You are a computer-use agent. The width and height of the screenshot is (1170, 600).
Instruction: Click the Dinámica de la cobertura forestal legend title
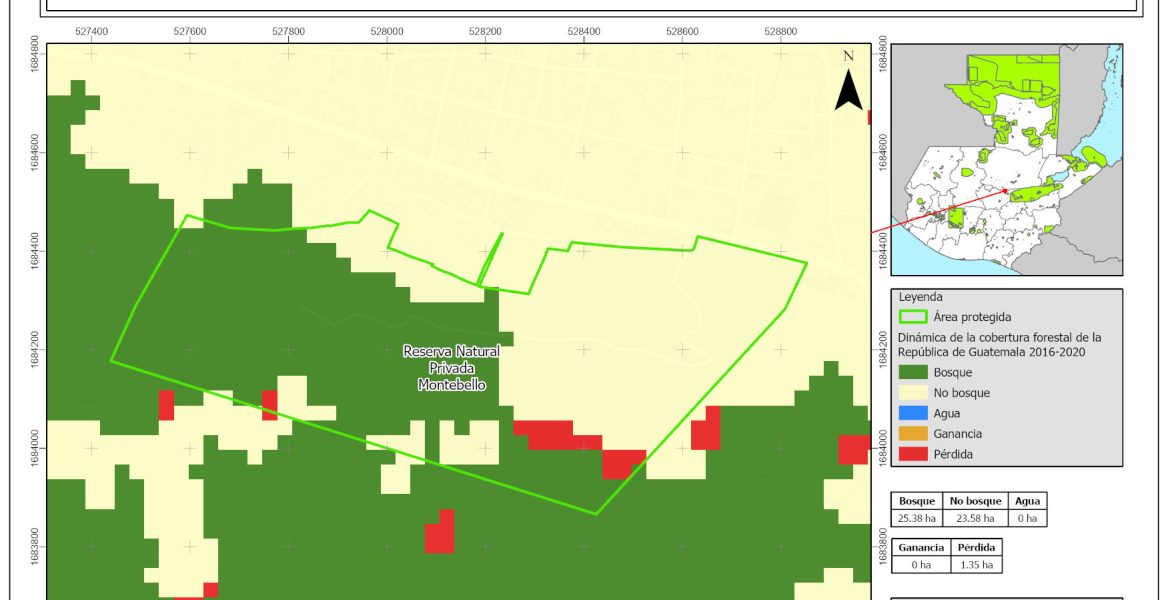tap(998, 344)
